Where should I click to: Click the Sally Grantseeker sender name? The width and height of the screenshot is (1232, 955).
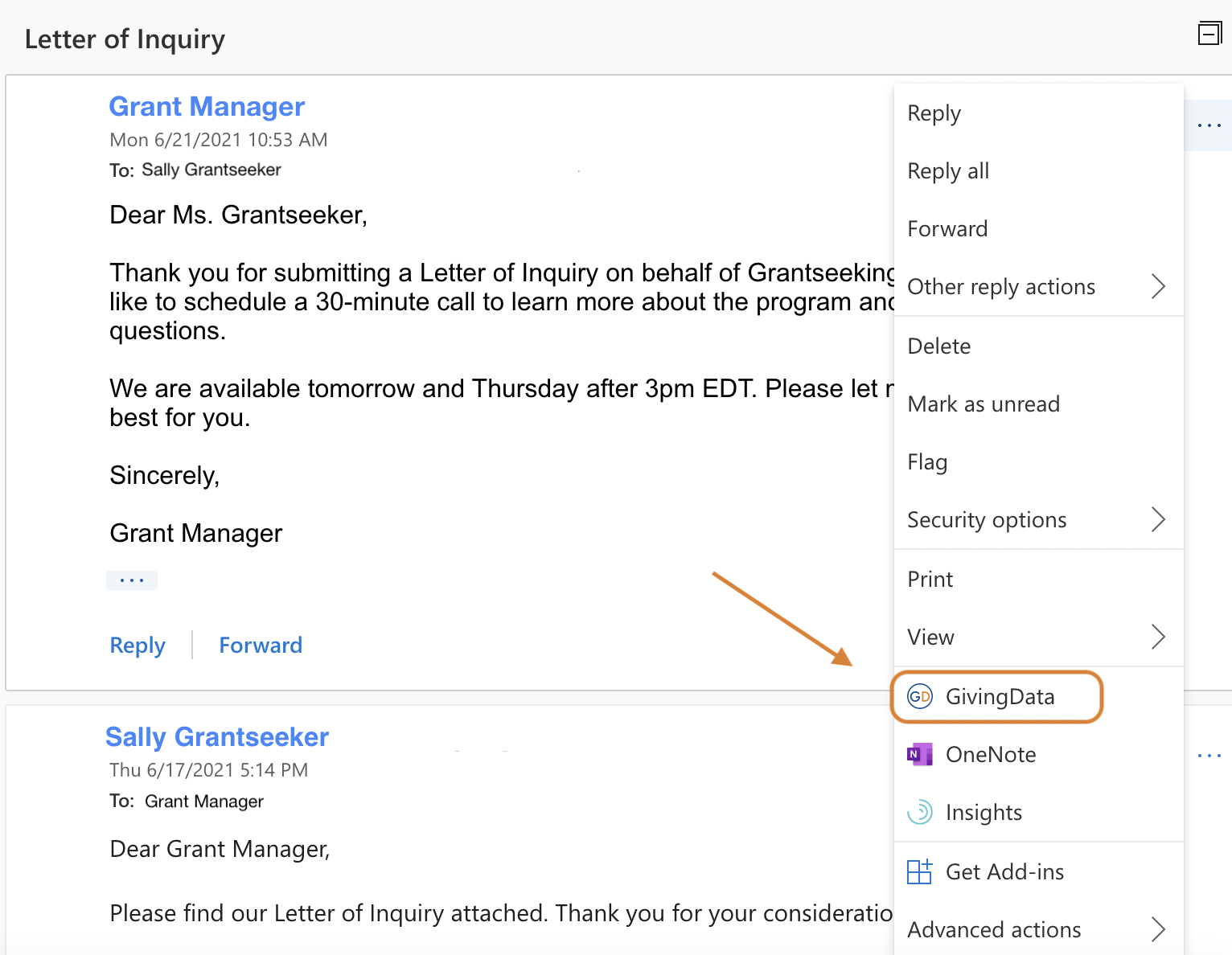[217, 737]
